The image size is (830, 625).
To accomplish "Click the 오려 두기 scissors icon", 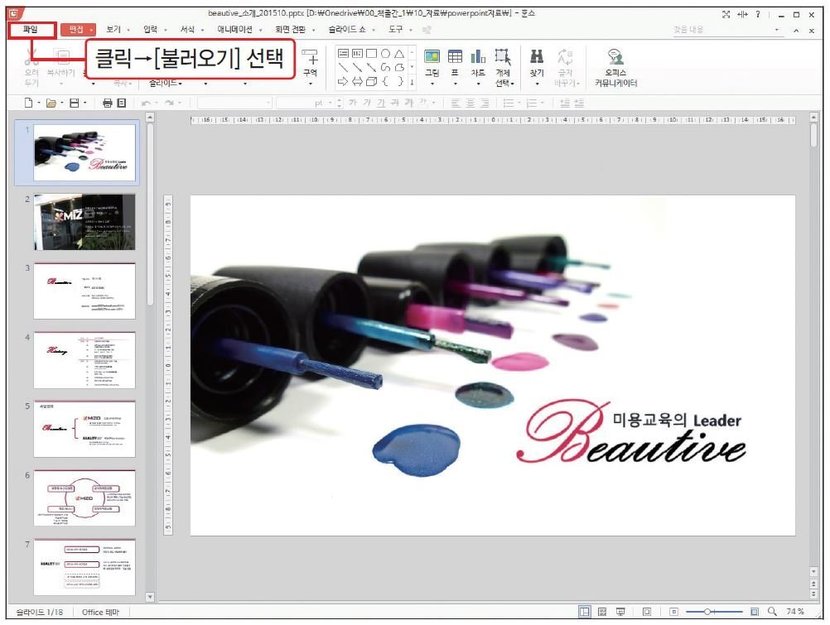I will (32, 58).
